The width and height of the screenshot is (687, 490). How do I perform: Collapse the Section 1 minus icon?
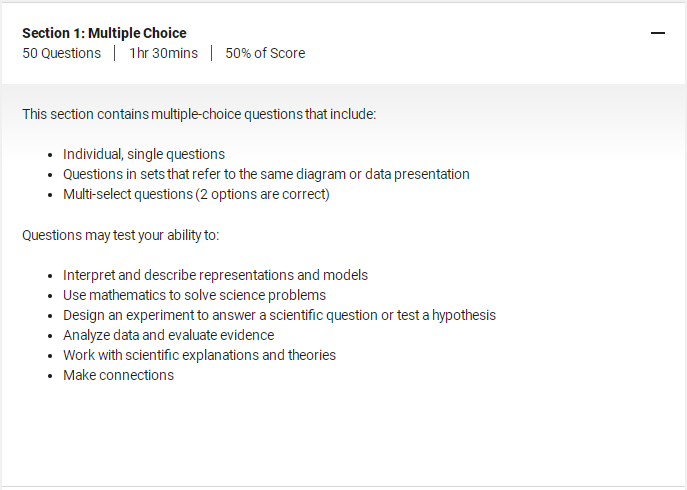(658, 33)
